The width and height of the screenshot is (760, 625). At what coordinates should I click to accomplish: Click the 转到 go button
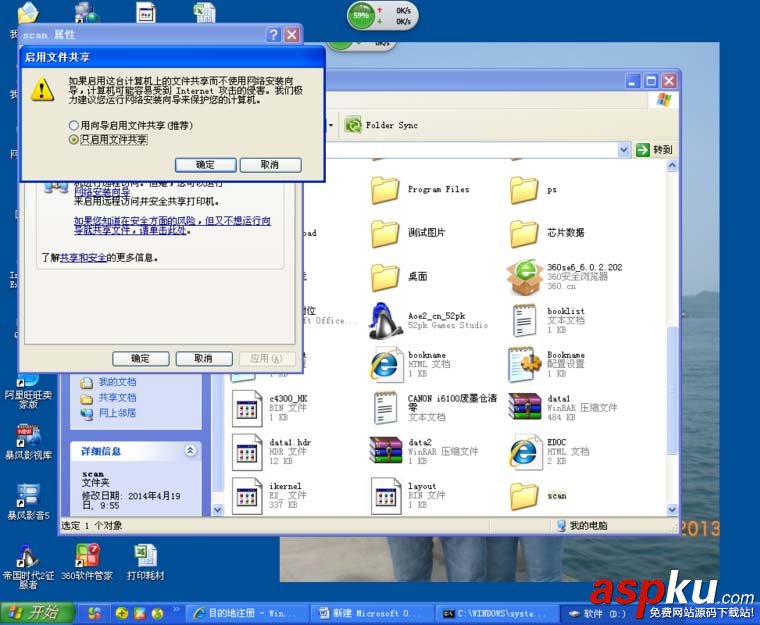pyautogui.click(x=654, y=150)
